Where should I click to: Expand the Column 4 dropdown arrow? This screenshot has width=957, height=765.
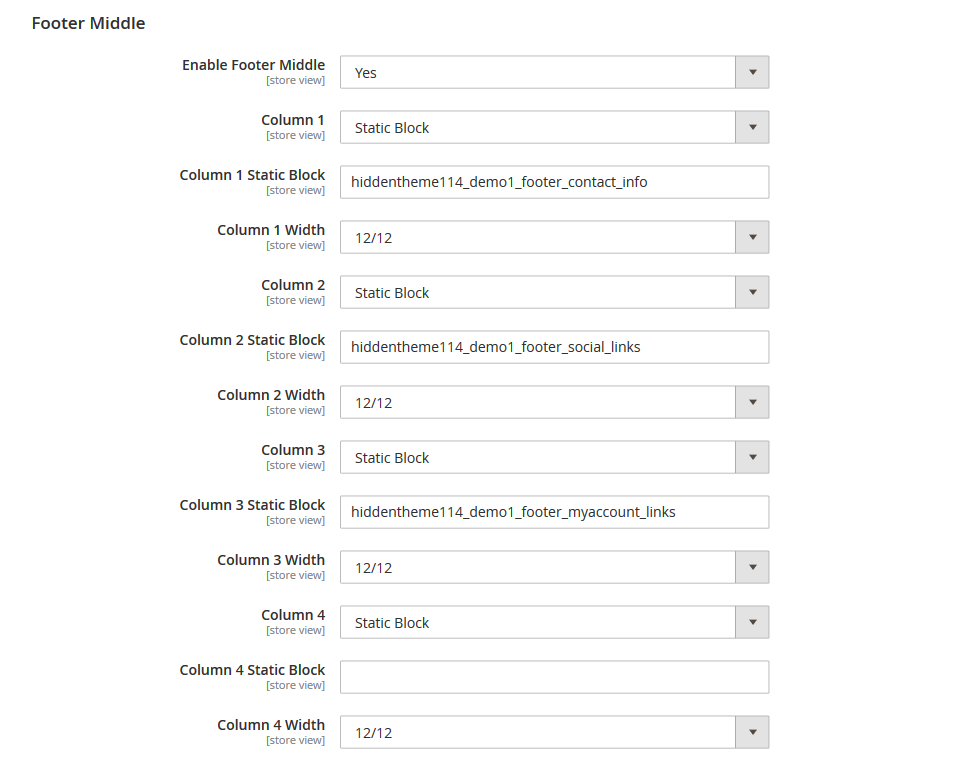click(752, 622)
